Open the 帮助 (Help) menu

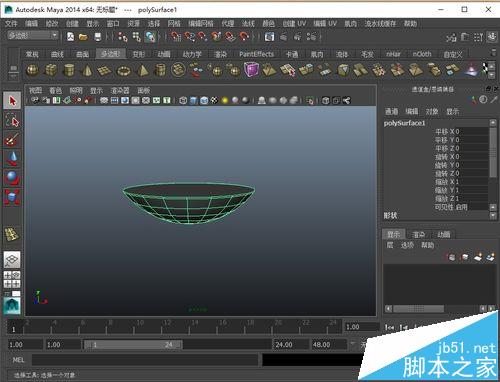410,24
